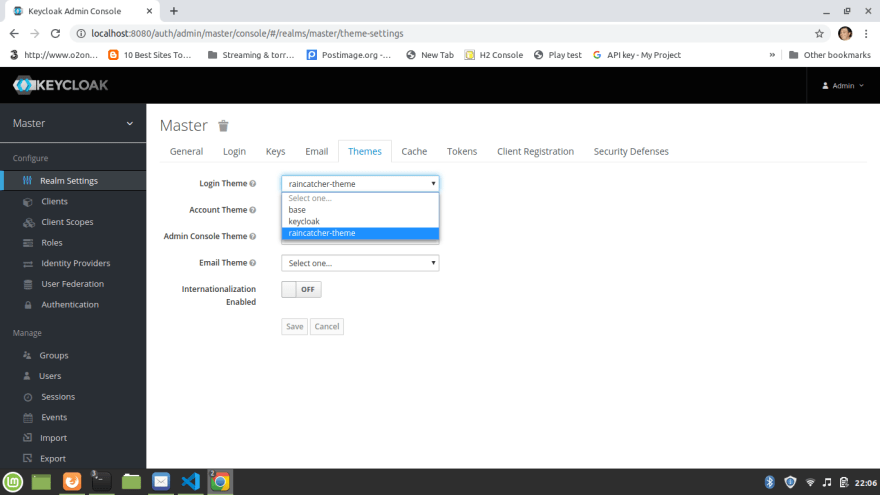The height and width of the screenshot is (495, 880).
Task: Switch to the Cache tab
Action: coord(414,152)
